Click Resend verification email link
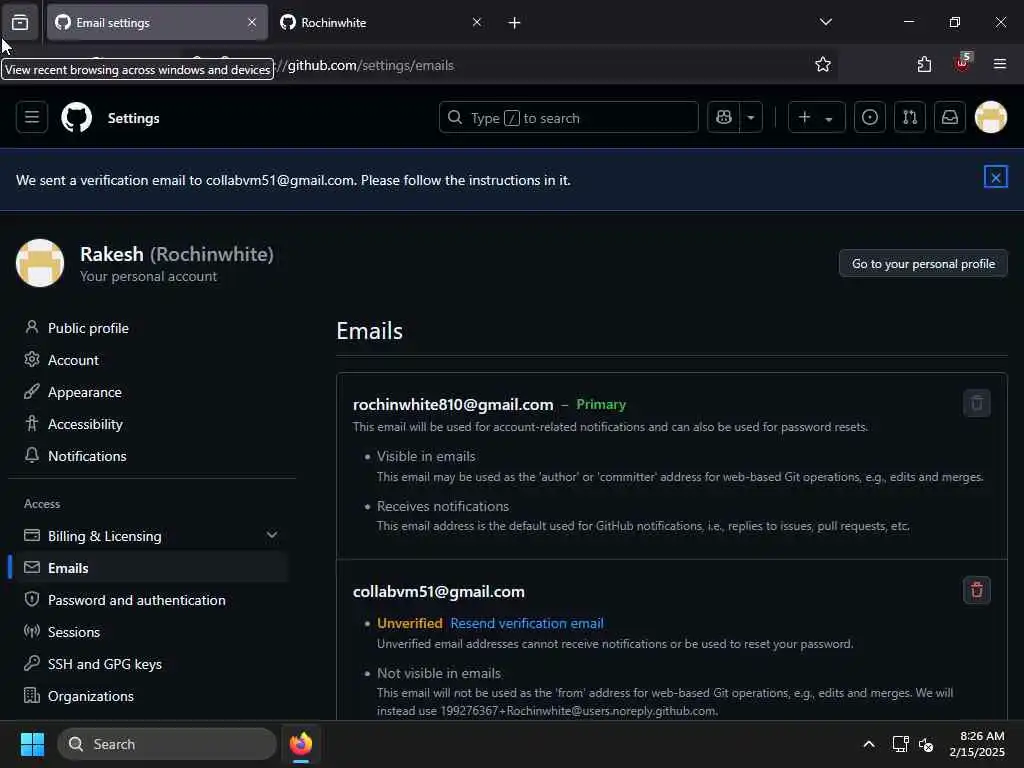The image size is (1024, 768). pos(526,623)
